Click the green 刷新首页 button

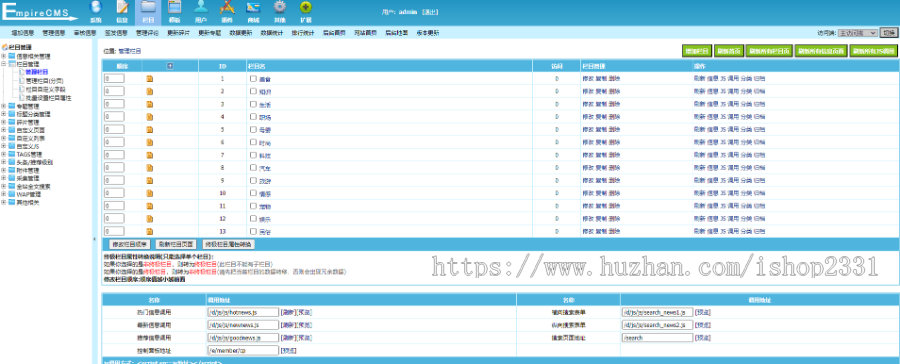point(728,51)
